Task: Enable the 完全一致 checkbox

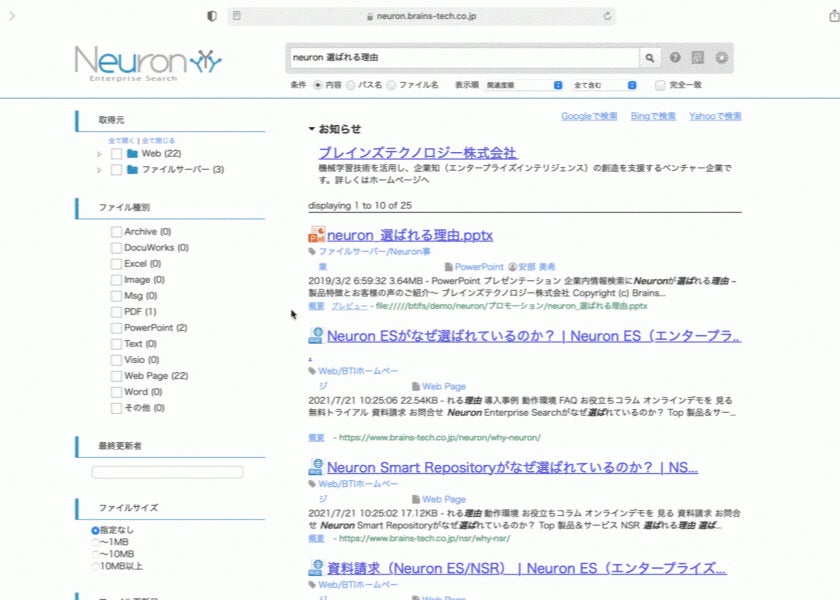Action: pyautogui.click(x=660, y=85)
